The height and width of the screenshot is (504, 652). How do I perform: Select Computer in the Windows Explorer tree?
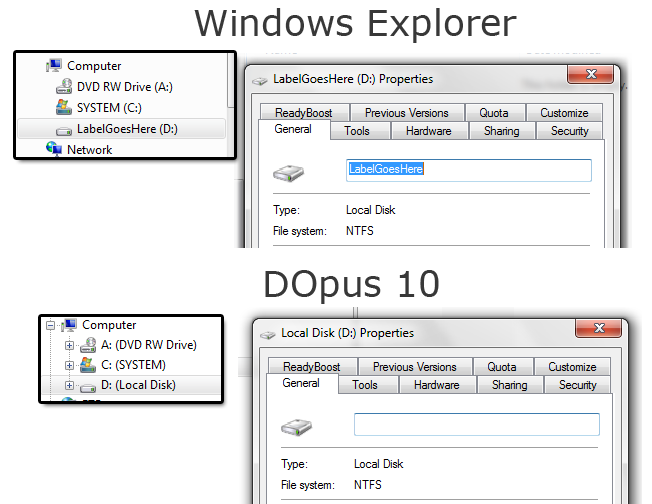[x=94, y=66]
